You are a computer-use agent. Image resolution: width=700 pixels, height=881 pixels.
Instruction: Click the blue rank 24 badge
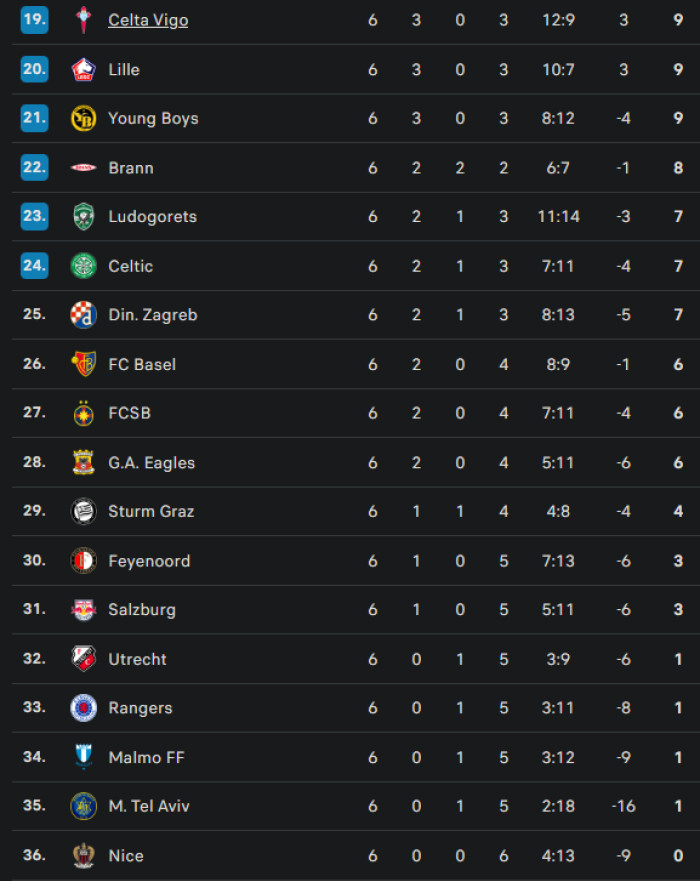35,266
